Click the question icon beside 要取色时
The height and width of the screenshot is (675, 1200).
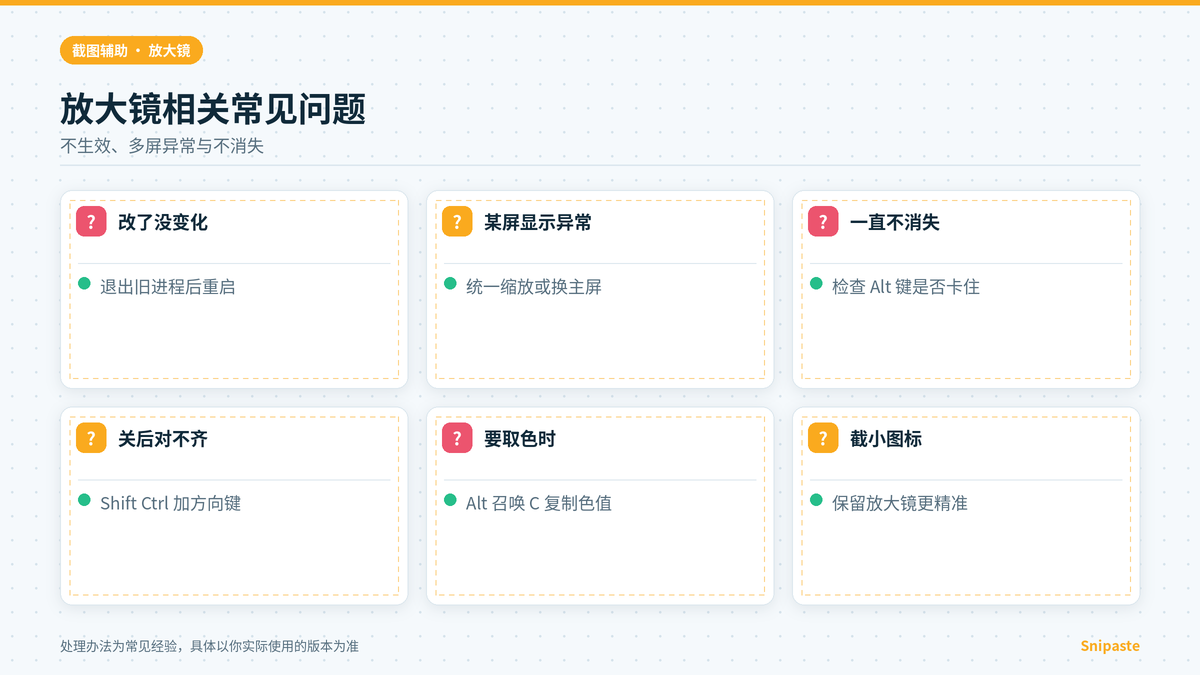pos(457,438)
